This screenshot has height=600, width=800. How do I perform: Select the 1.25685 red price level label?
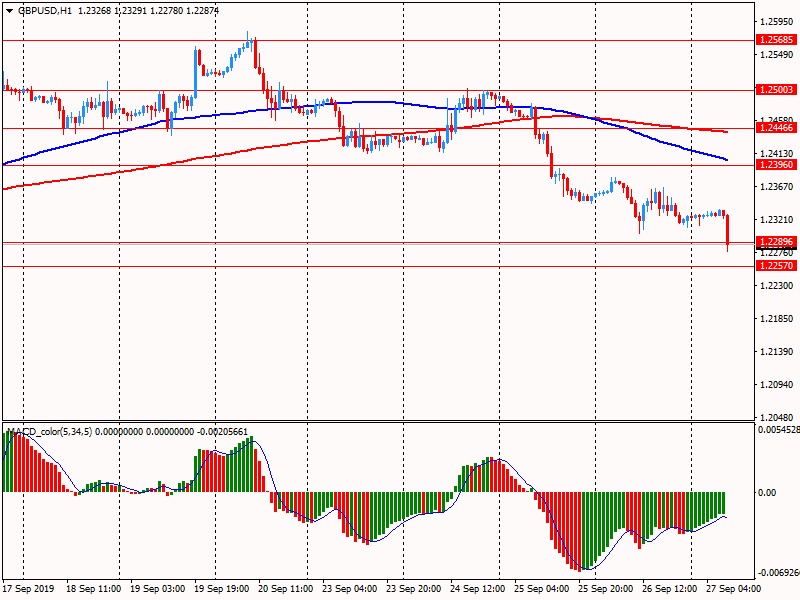777,40
